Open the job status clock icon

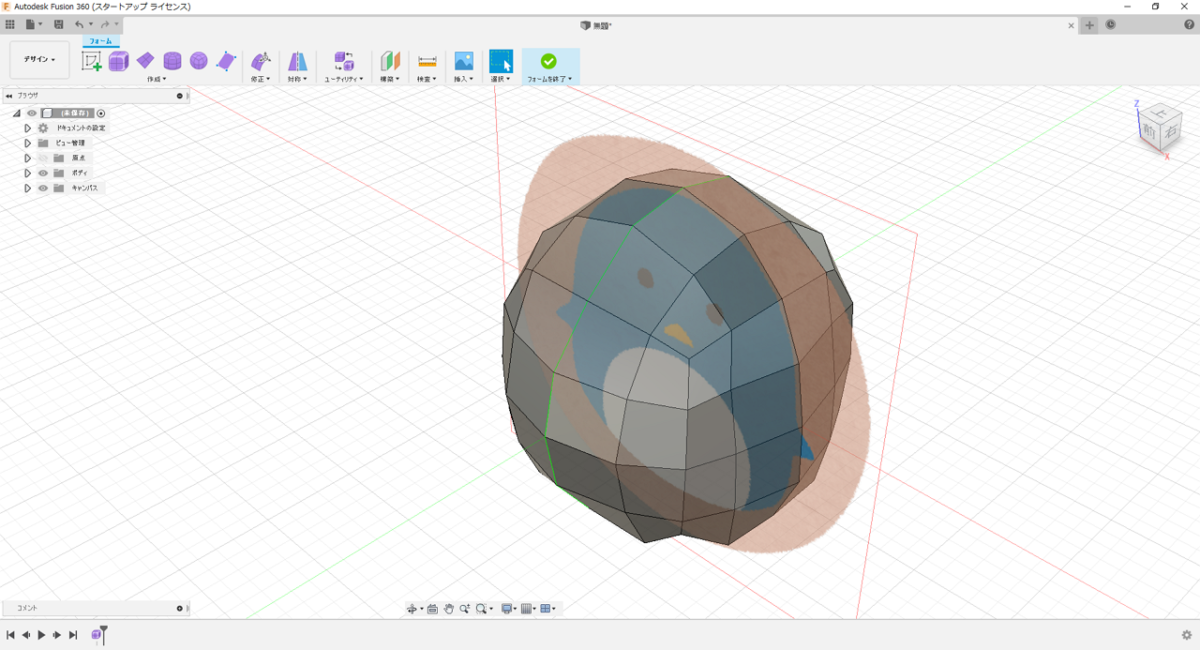[1111, 24]
